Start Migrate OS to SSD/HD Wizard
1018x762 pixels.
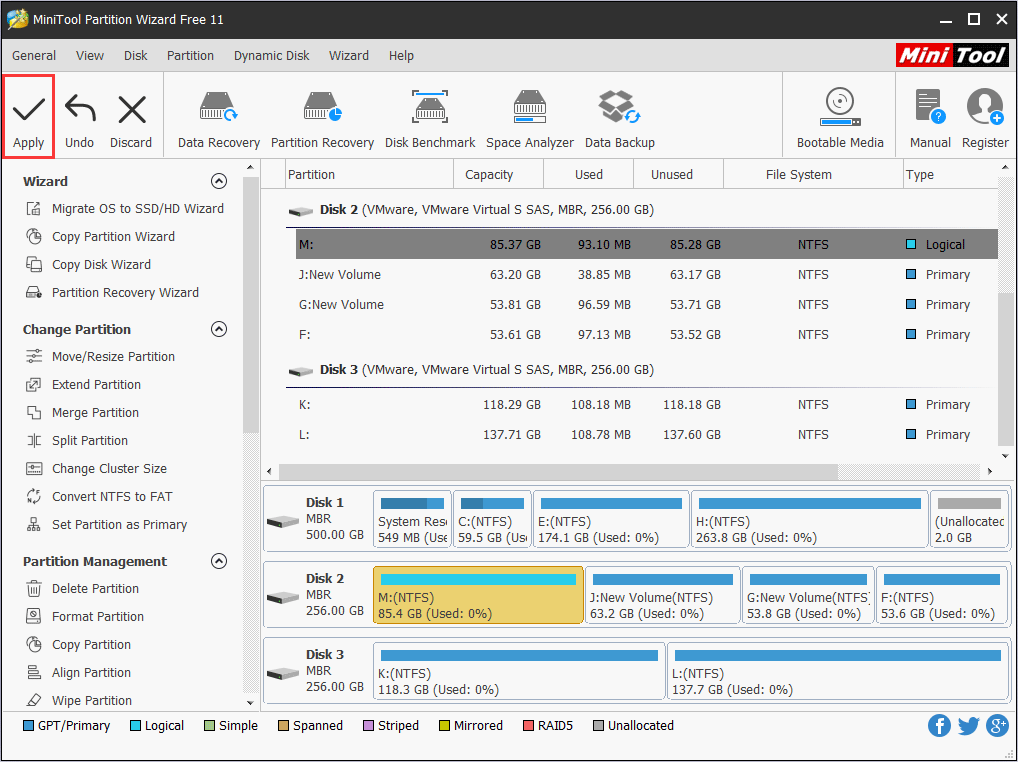point(125,208)
